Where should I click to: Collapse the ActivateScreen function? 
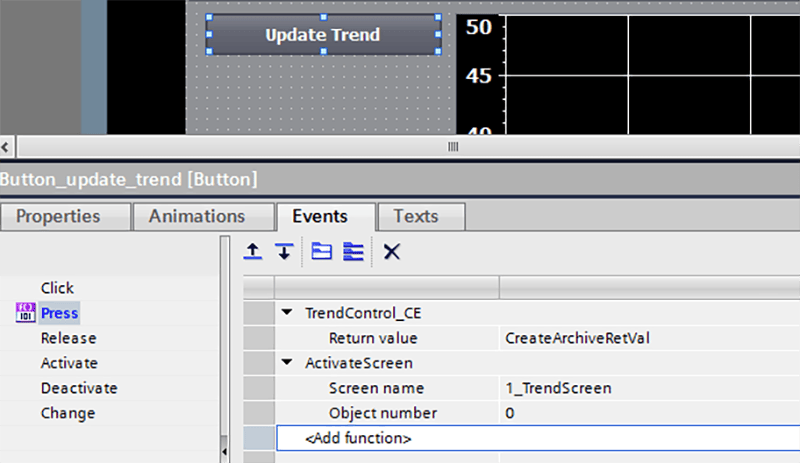point(287,362)
